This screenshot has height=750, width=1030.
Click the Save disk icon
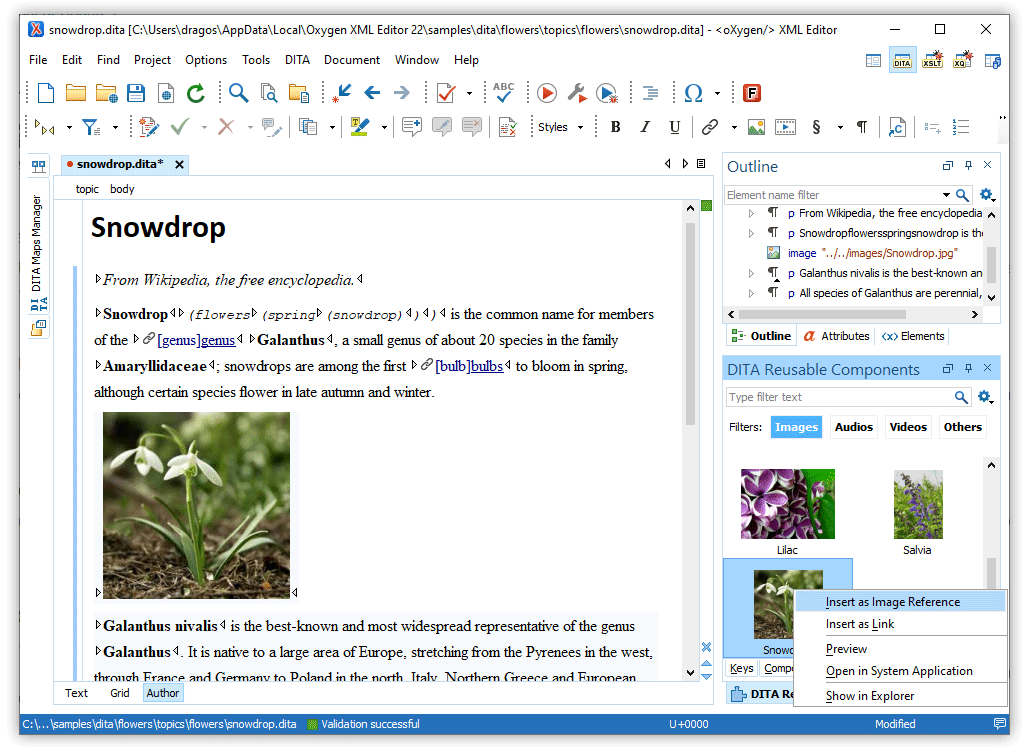[136, 93]
